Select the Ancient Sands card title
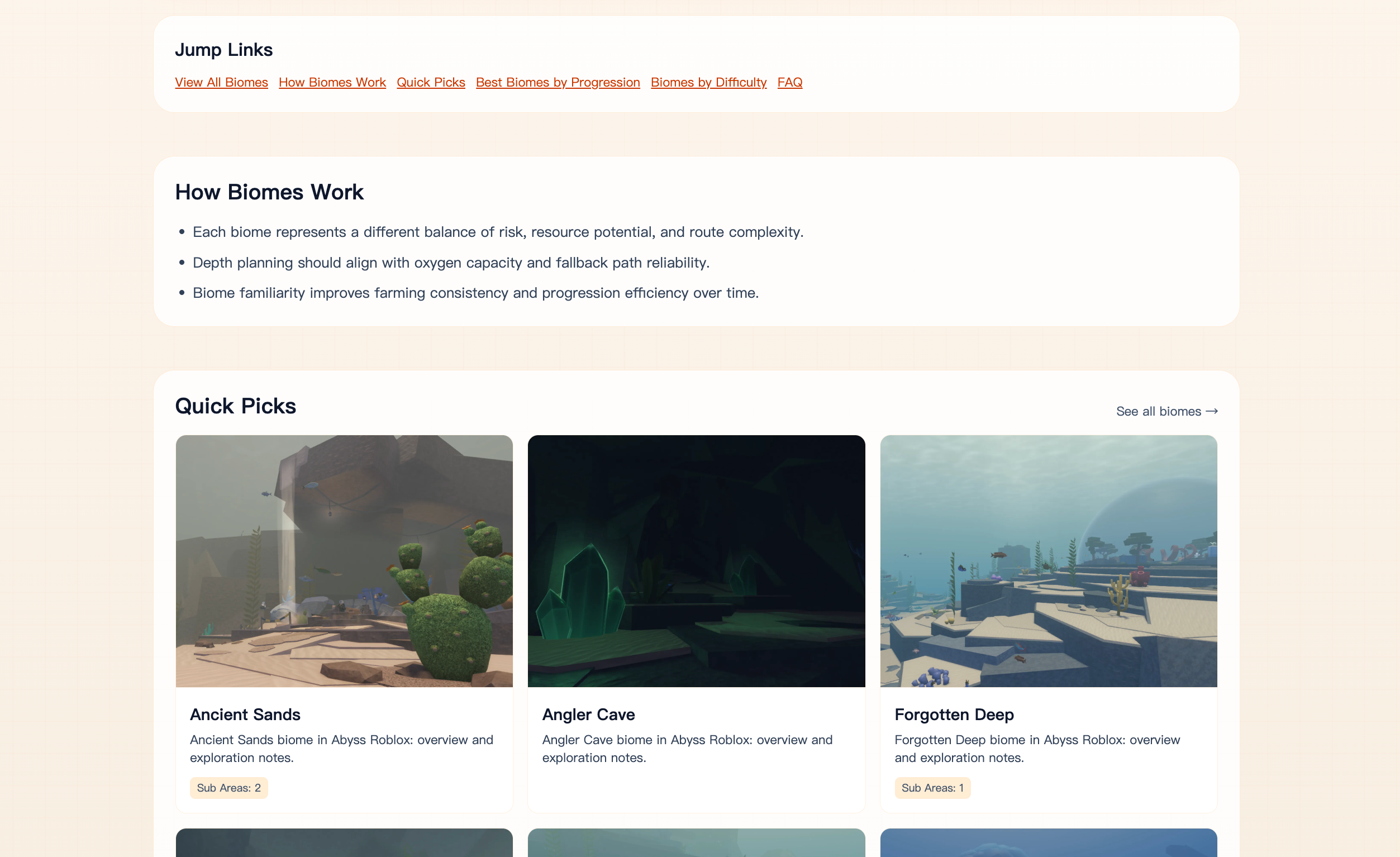The width and height of the screenshot is (1400, 857). click(245, 714)
